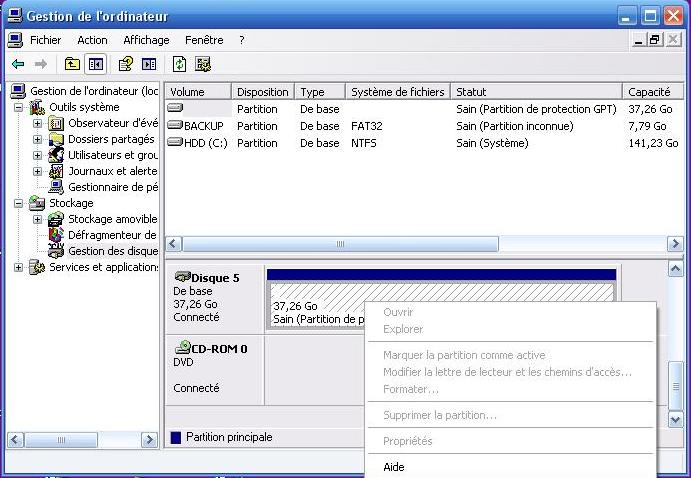Image resolution: width=691 pixels, height=478 pixels.
Task: Click the FAT32 file system cell
Action: [367, 126]
